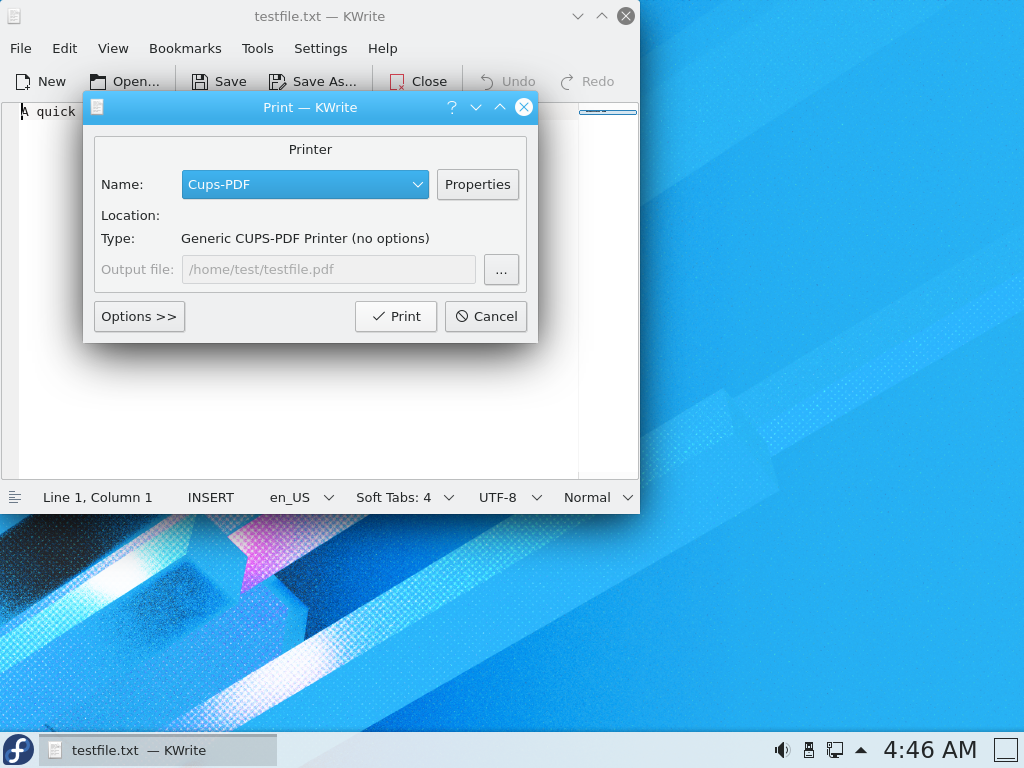1024x768 pixels.
Task: Click the Redo arrow icon
Action: (567, 82)
